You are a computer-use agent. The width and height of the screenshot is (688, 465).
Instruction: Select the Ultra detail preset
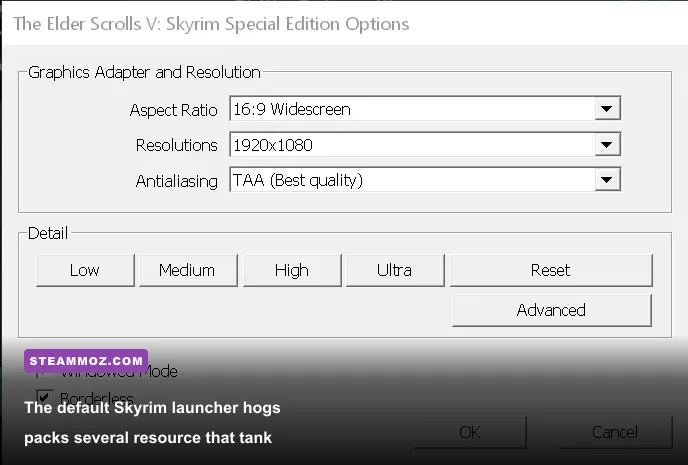[x=395, y=270]
